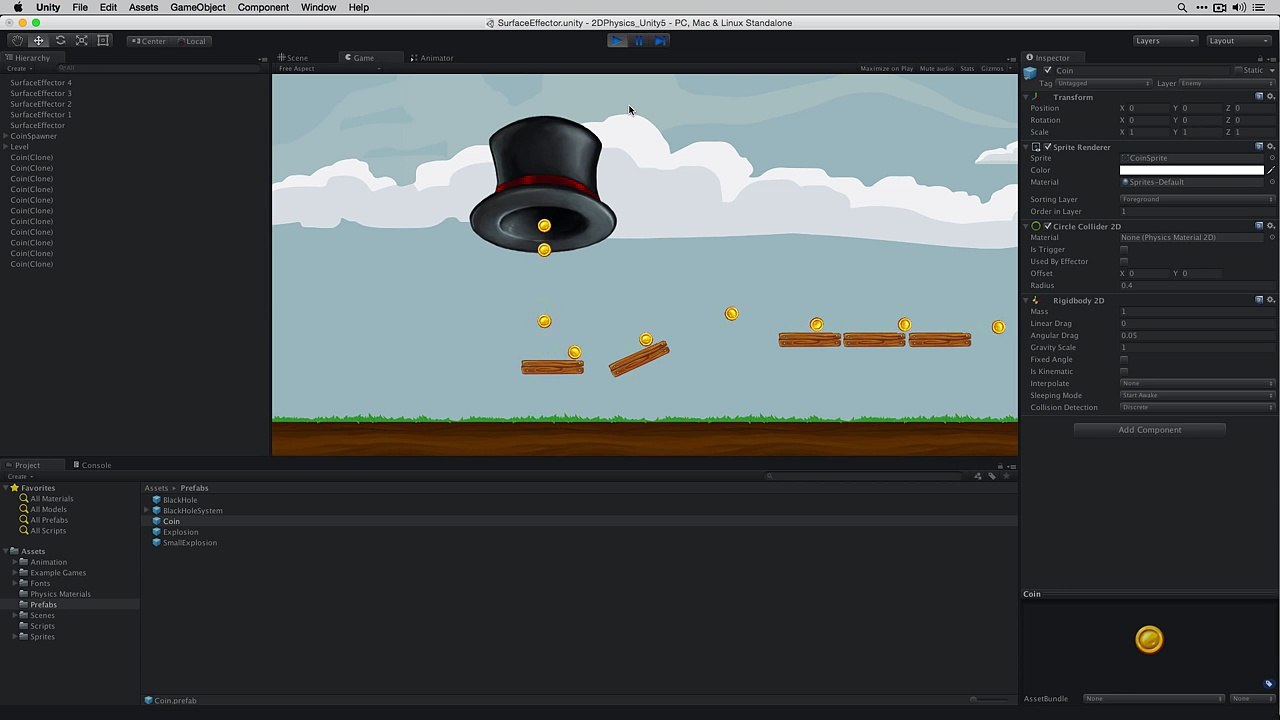Open the Sleeping Mode dropdown
This screenshot has height=720, width=1280.
[x=1197, y=395]
